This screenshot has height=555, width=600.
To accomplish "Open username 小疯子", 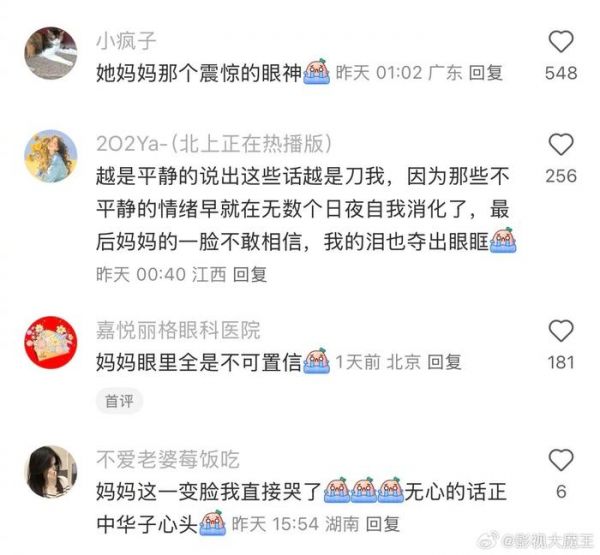I will [x=126, y=41].
